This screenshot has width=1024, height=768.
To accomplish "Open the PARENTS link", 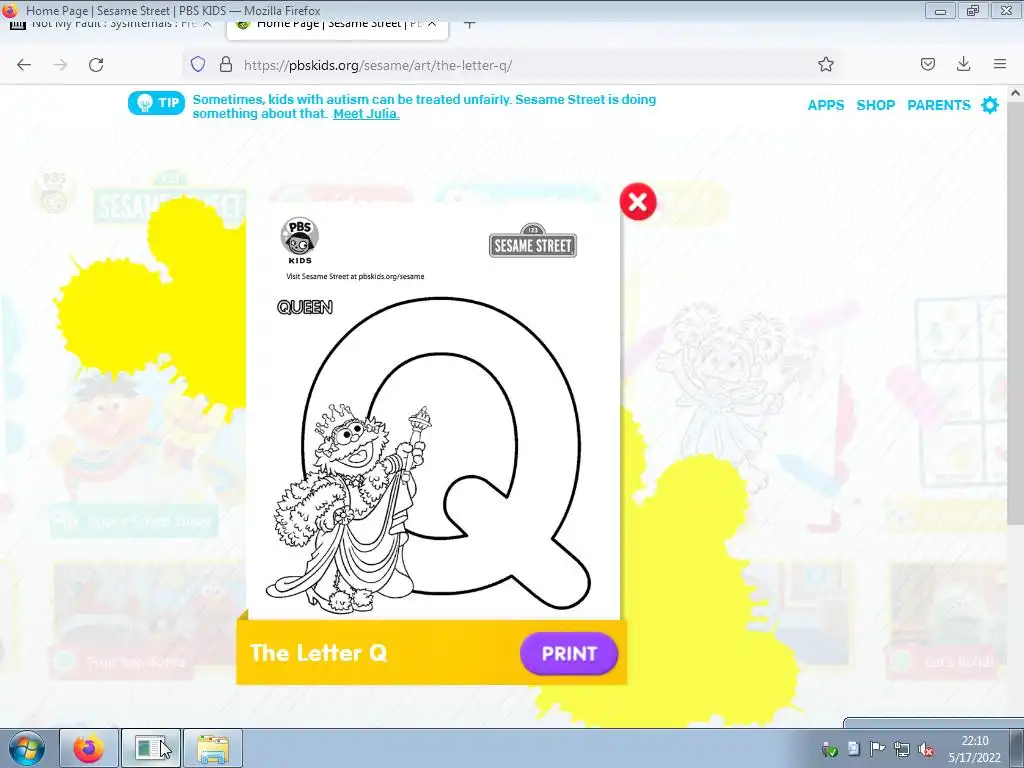I will 938,105.
